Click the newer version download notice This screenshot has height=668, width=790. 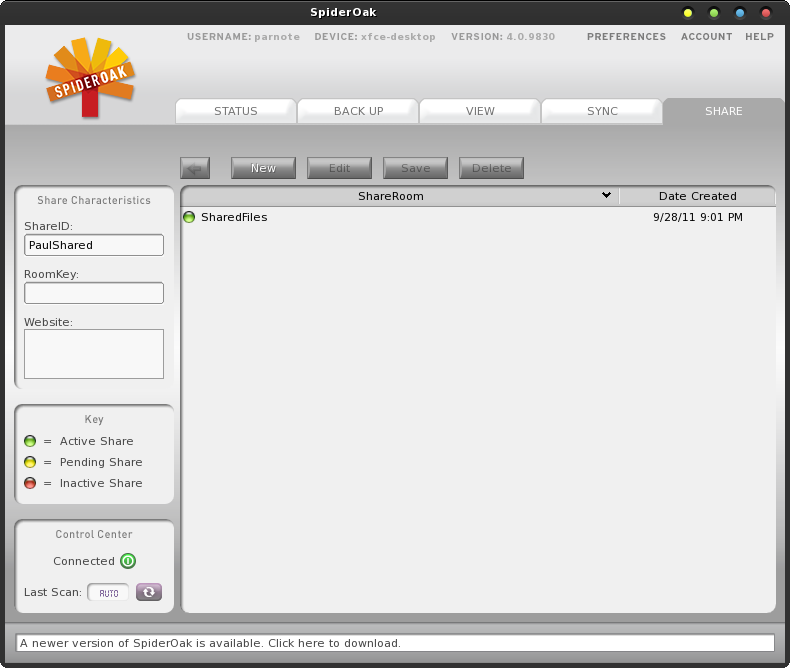coord(395,643)
